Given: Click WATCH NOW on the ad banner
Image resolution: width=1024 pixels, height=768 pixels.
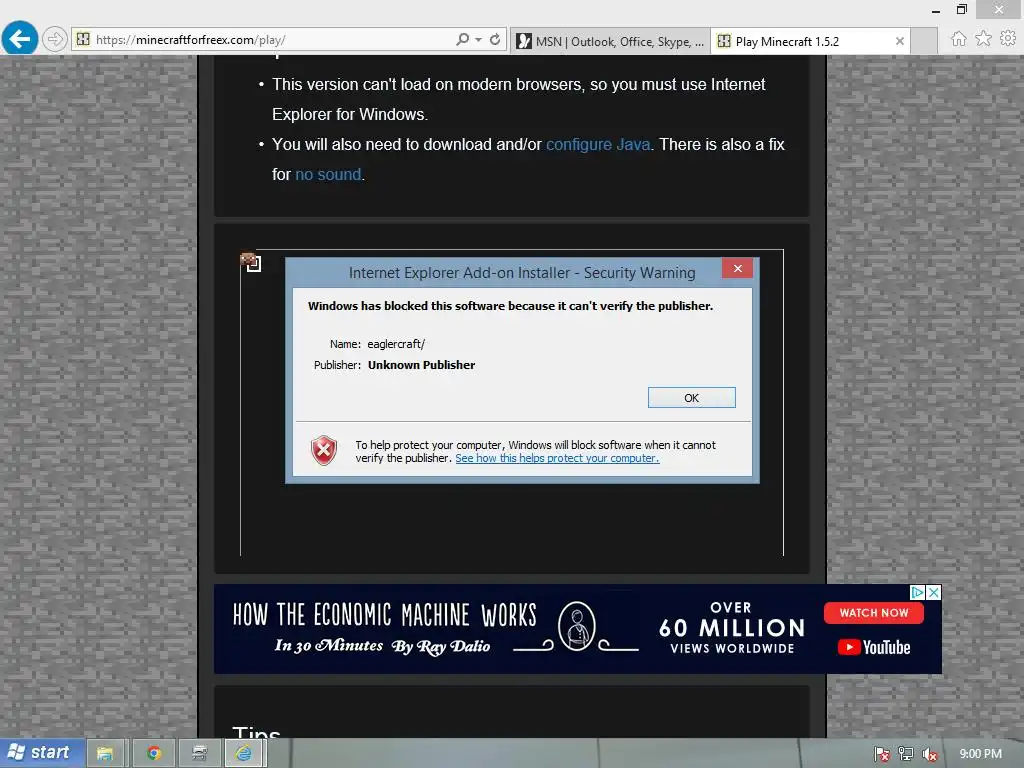Looking at the screenshot, I should (874, 613).
